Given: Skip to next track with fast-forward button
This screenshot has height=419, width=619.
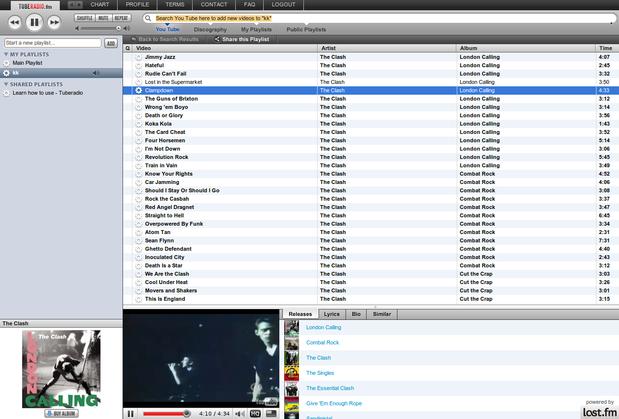Looking at the screenshot, I should click(54, 22).
